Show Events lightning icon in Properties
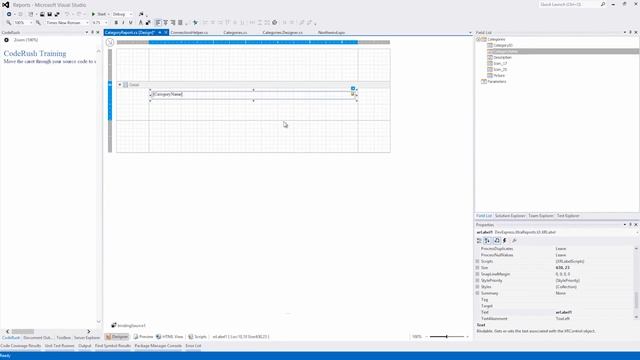640x360 pixels. (504, 241)
